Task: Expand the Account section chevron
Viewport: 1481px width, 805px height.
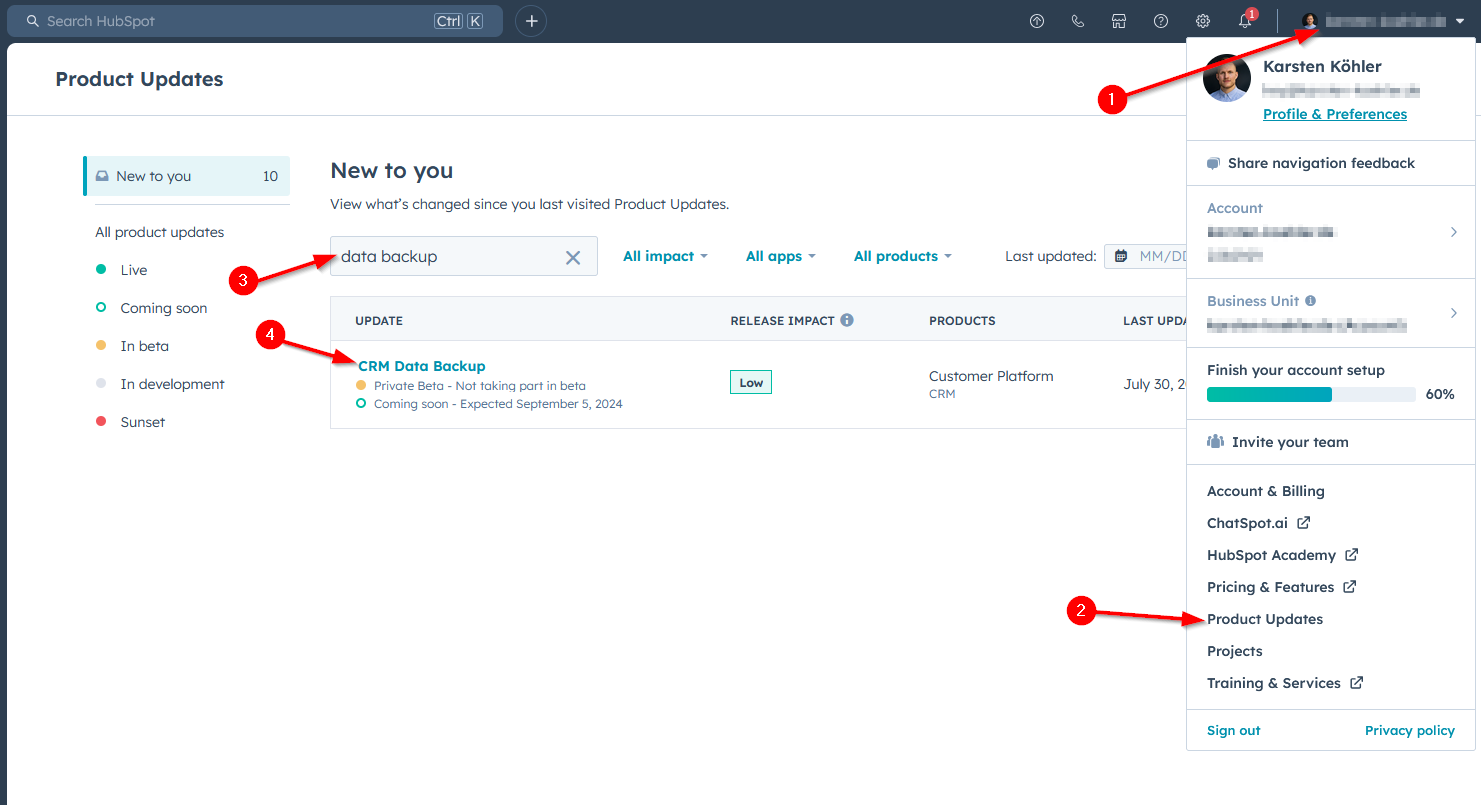Action: (x=1453, y=231)
